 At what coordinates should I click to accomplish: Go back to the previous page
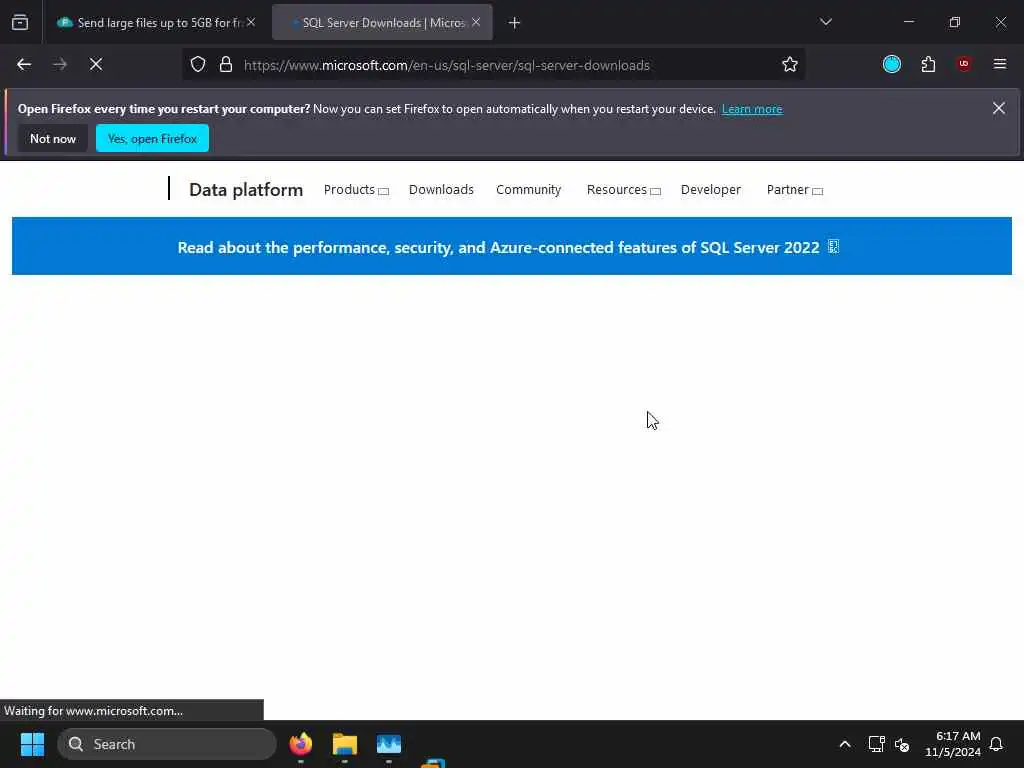tap(24, 64)
